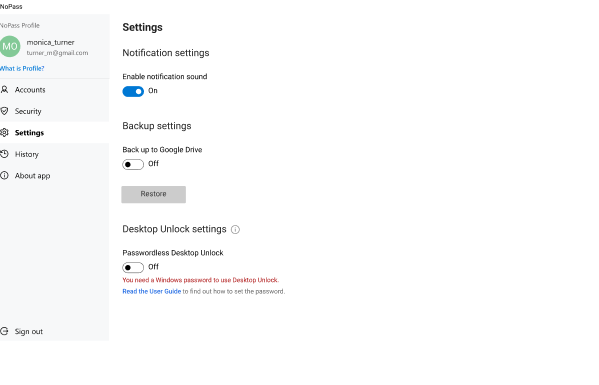This screenshot has height=385, width=599.
Task: Click the Security shield icon
Action: coord(4,111)
